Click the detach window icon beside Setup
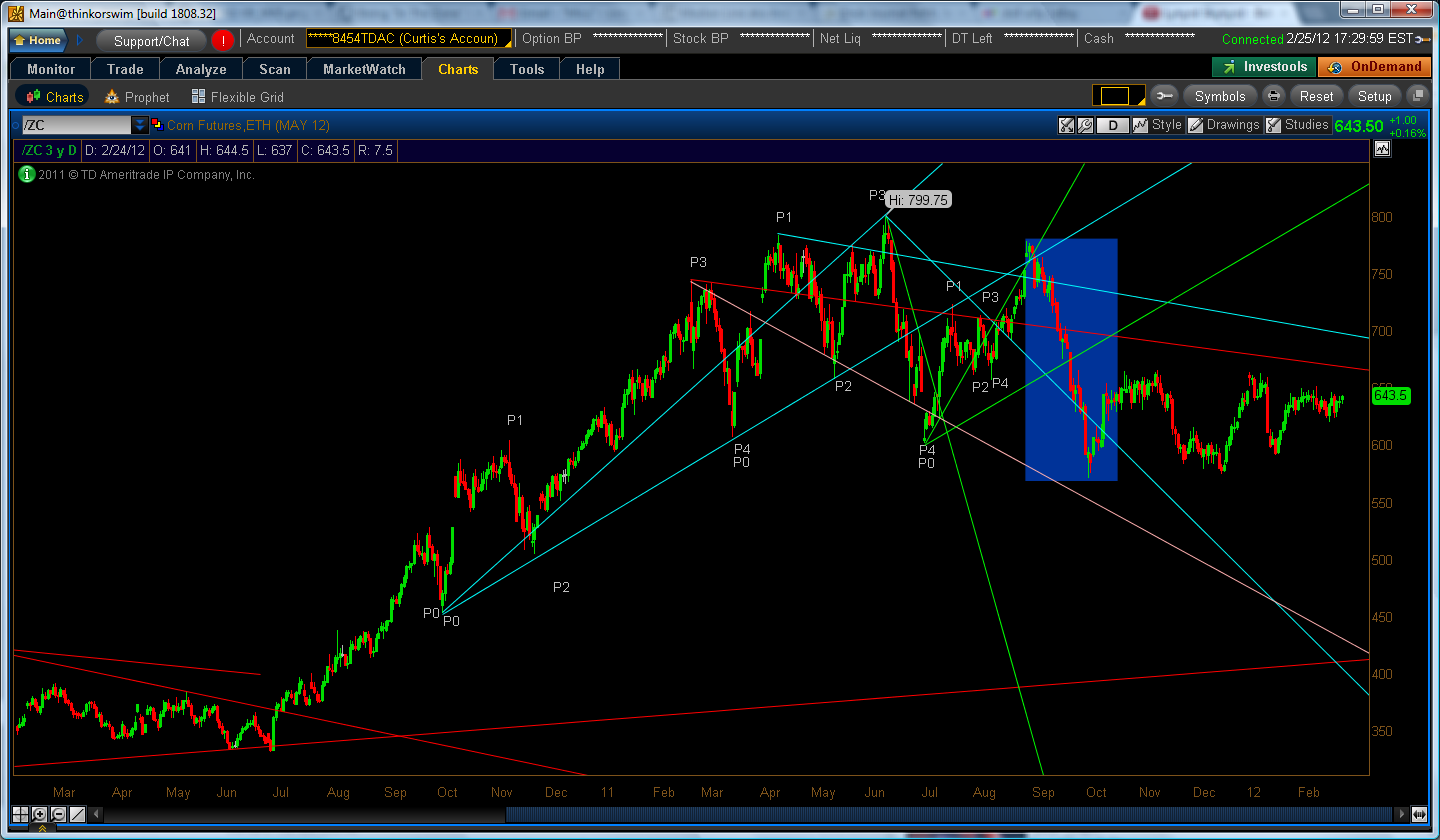Screen dimensions: 1440x840 [x=1416, y=96]
